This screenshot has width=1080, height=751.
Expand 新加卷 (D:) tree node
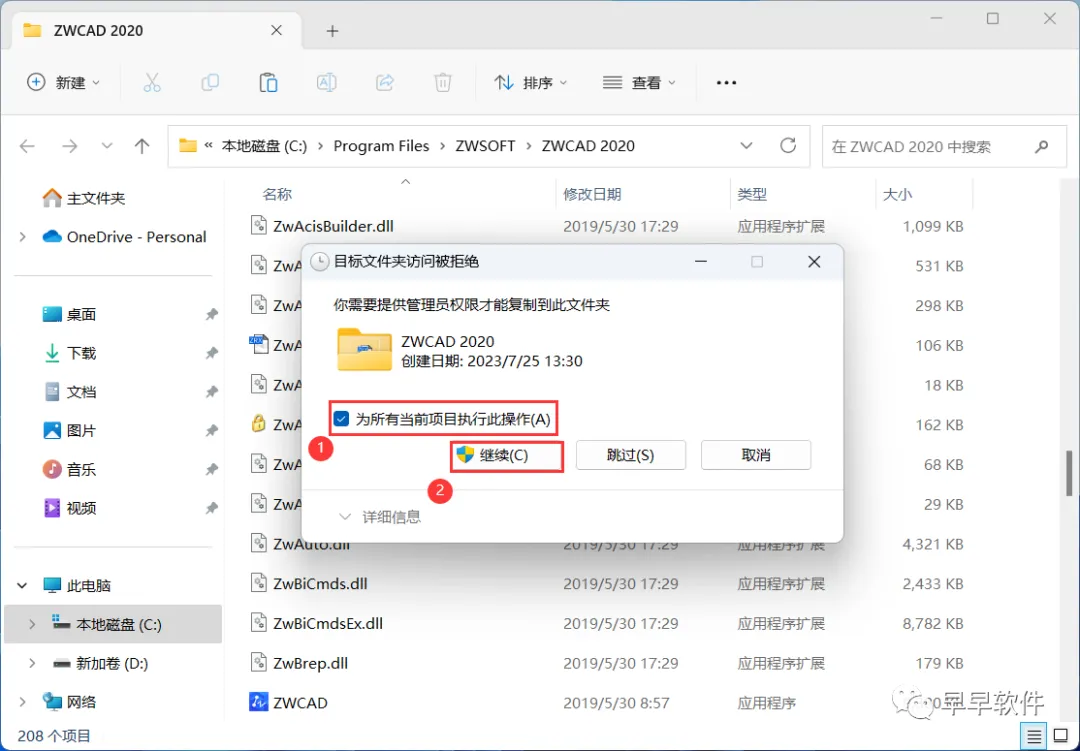(32, 663)
